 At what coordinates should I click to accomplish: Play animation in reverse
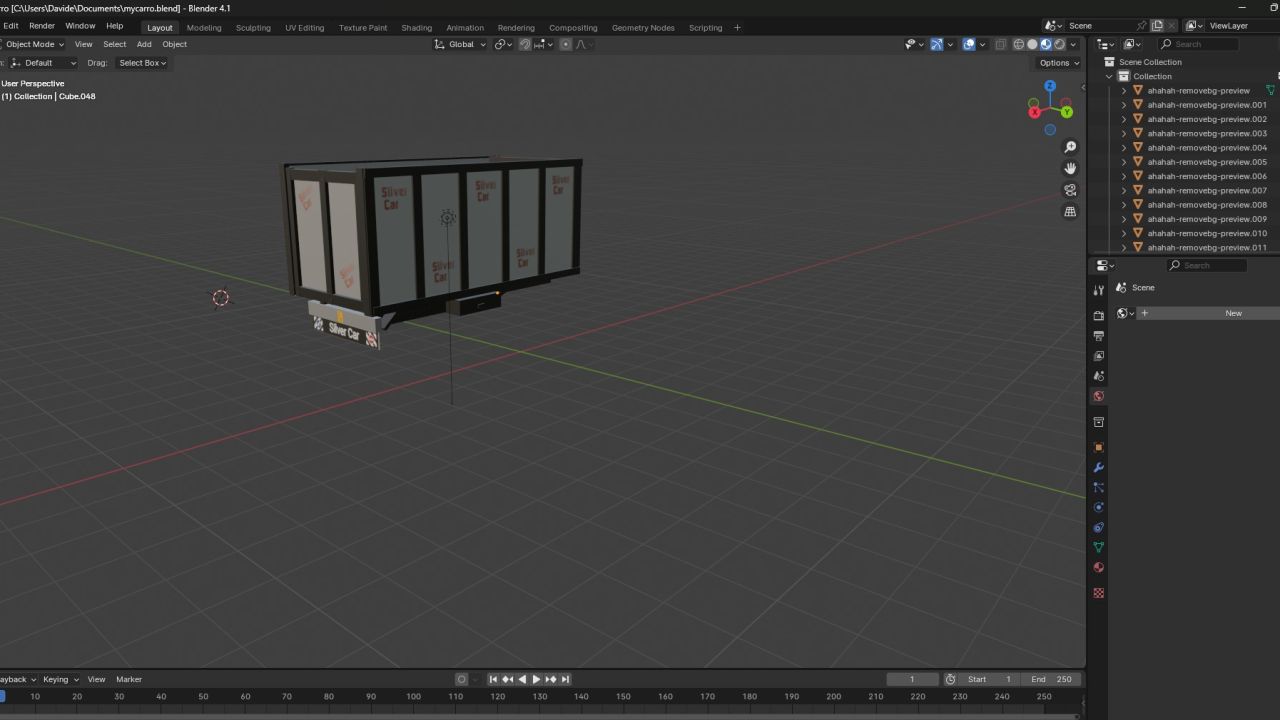(x=522, y=679)
